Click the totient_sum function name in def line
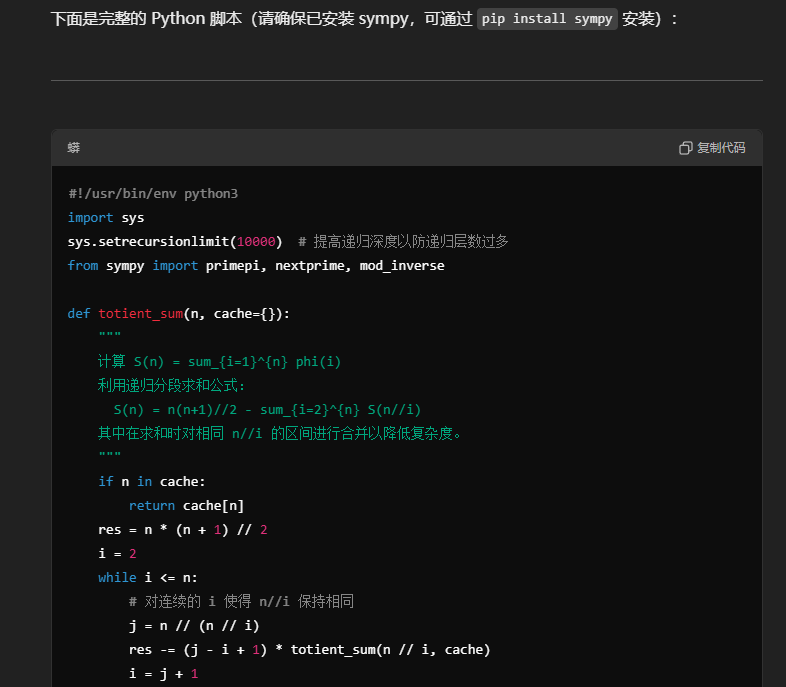This screenshot has width=786, height=687. [140, 313]
